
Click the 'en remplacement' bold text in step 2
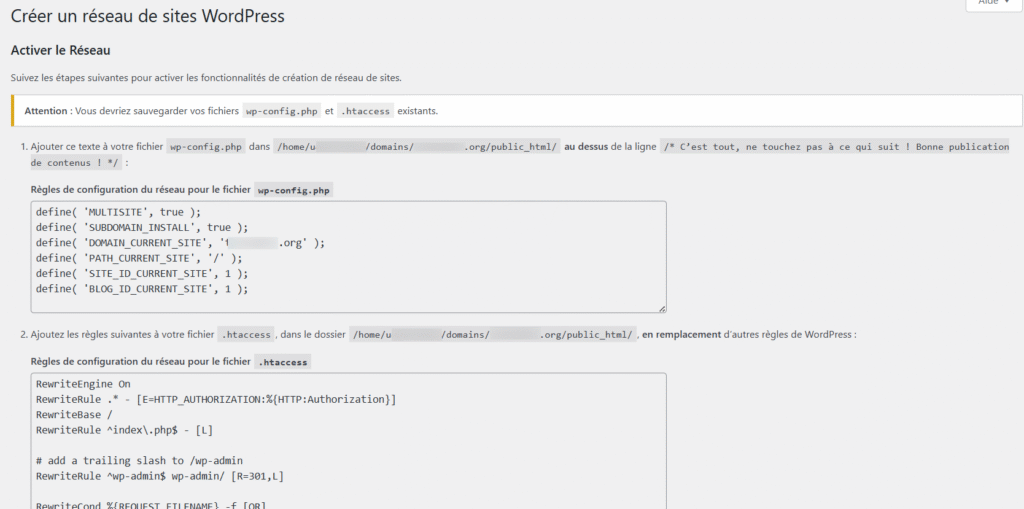[x=682, y=335]
